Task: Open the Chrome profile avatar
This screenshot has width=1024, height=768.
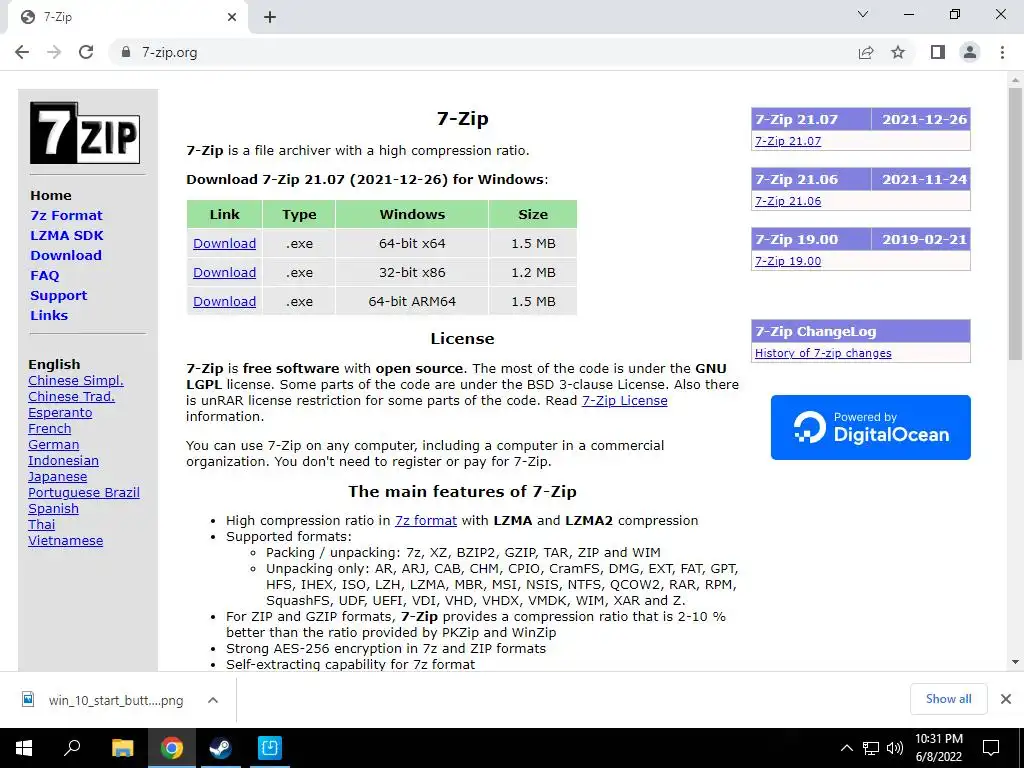Action: 970,52
